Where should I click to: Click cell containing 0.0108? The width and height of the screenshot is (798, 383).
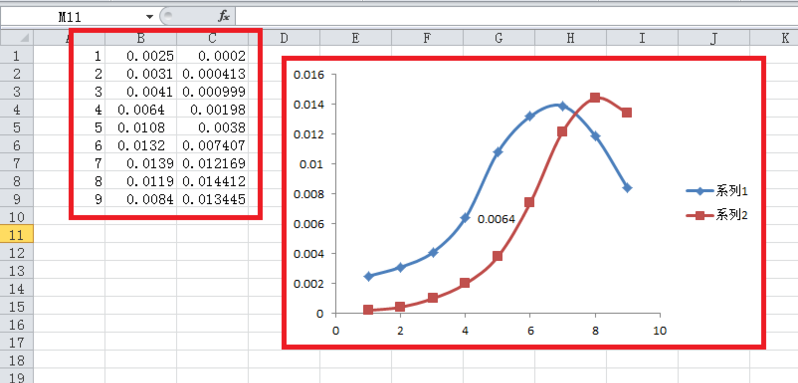point(141,127)
